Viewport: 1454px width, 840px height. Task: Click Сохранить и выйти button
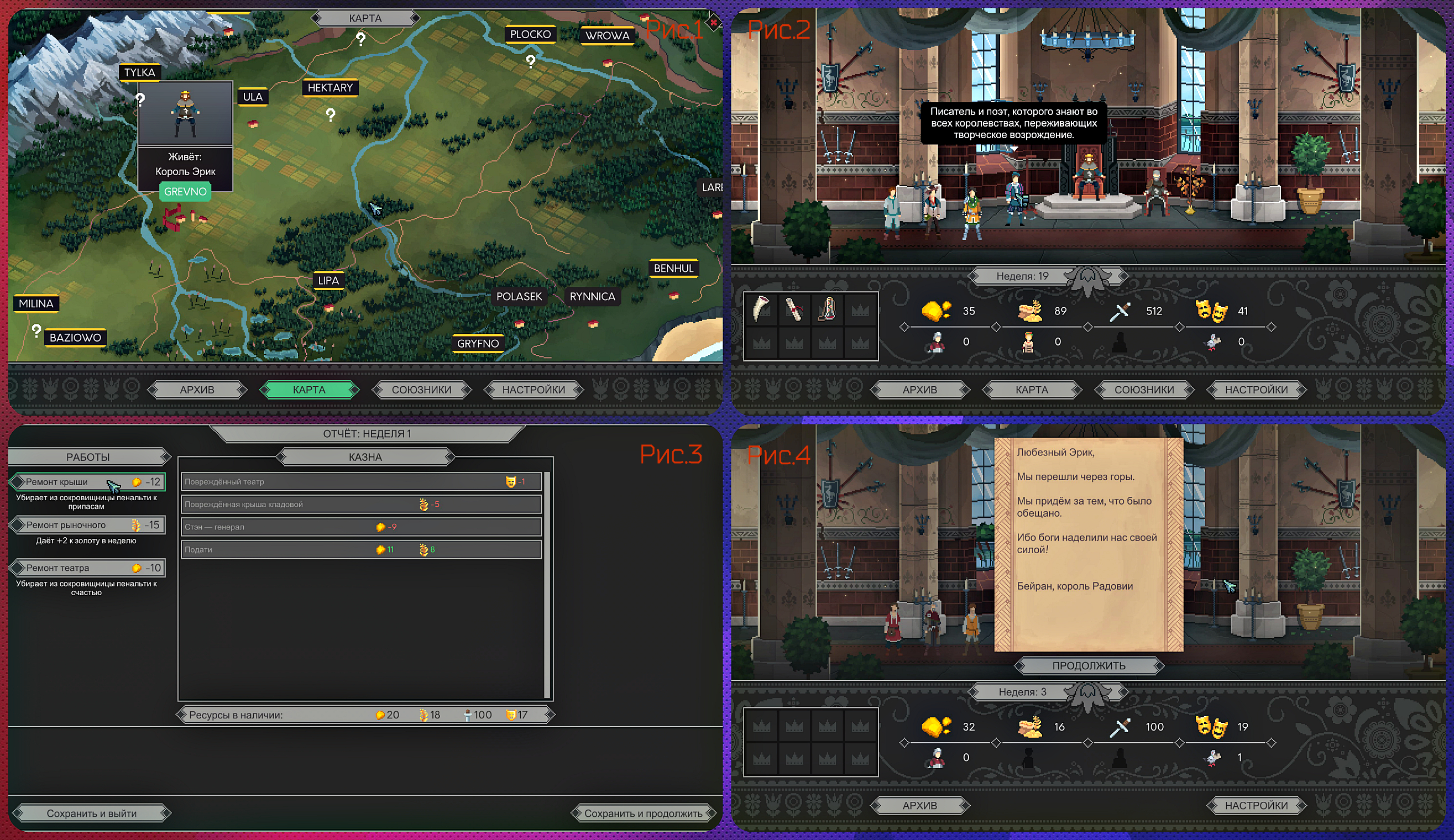point(92,813)
